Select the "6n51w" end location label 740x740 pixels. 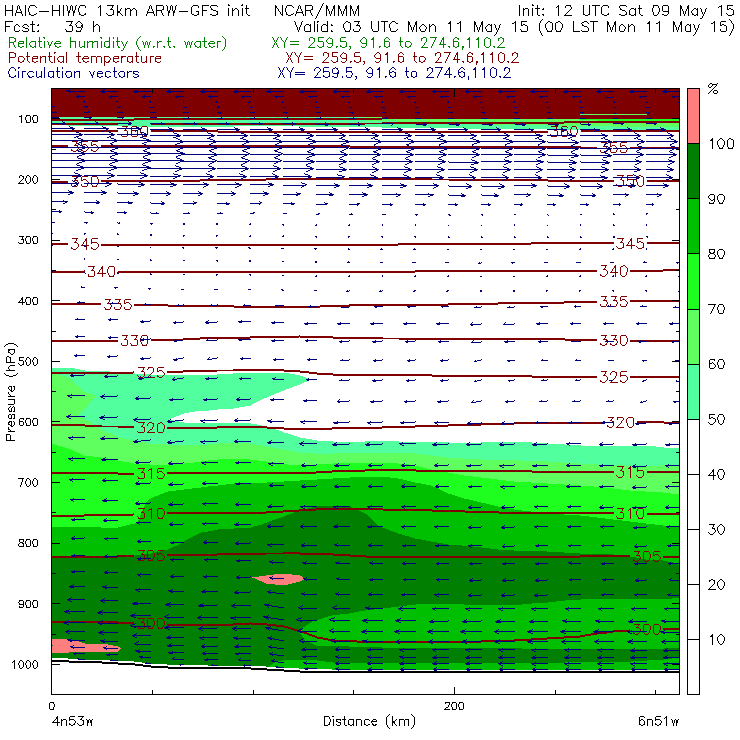pos(658,722)
